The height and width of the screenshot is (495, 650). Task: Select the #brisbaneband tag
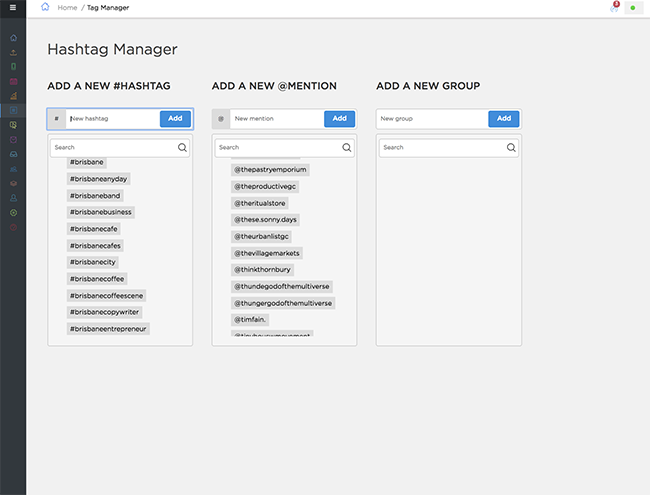pyautogui.click(x=95, y=196)
